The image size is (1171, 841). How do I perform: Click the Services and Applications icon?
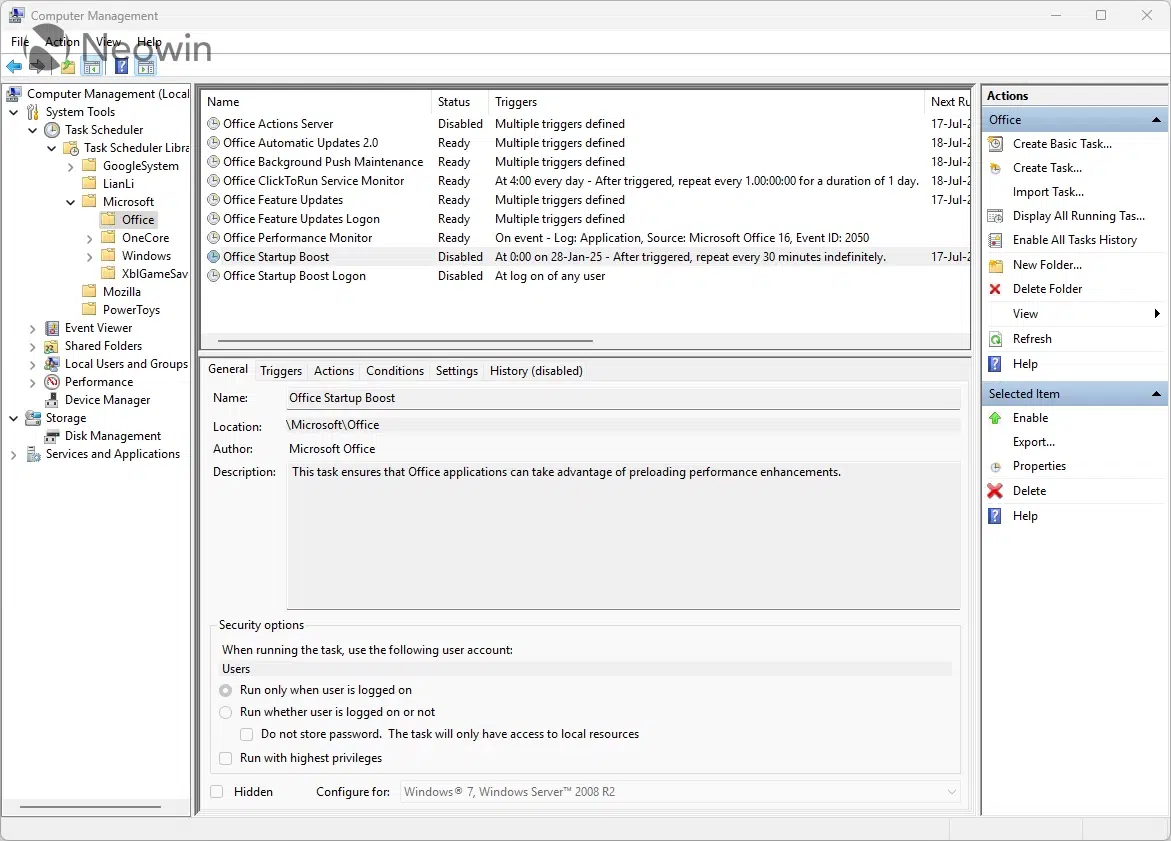click(34, 454)
